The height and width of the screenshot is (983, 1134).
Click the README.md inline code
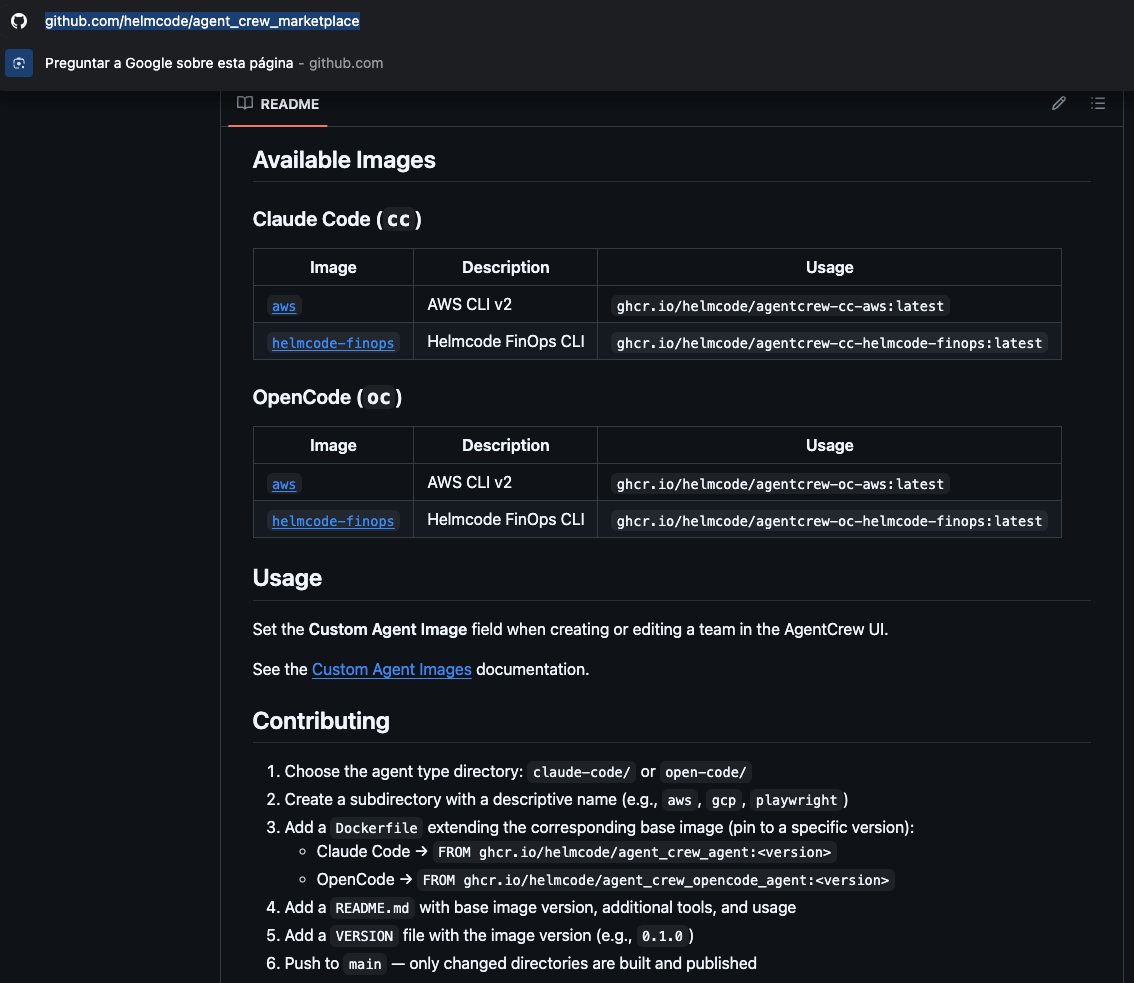click(372, 908)
